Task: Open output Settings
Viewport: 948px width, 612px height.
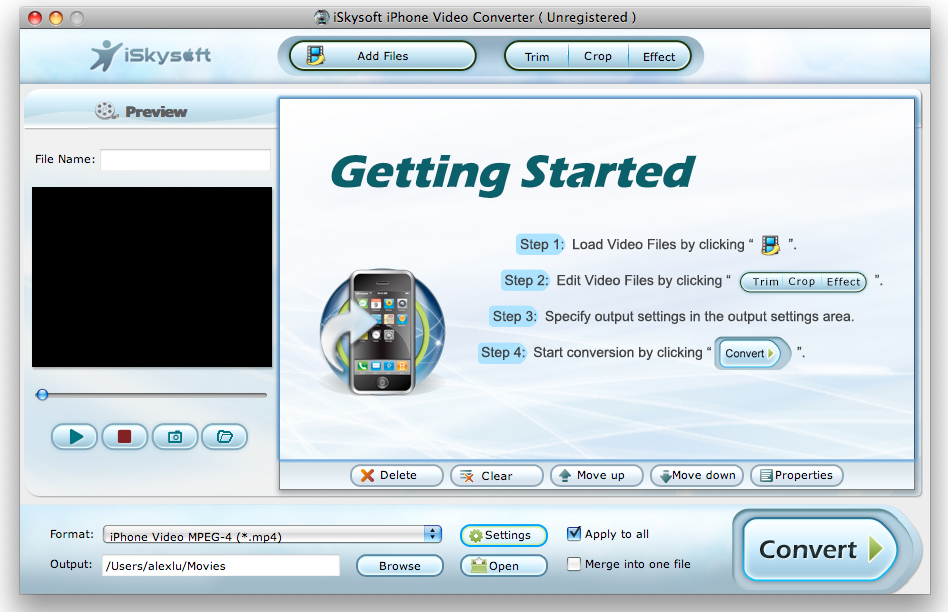Action: coord(504,535)
